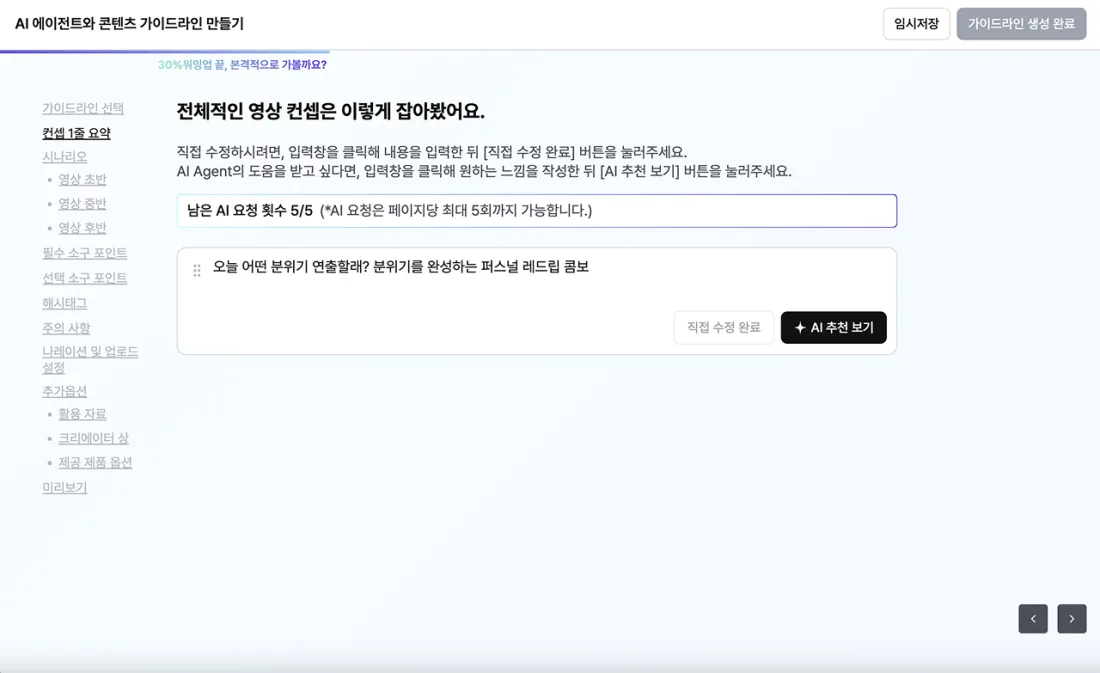
Task: Go to next page with right arrow
Action: (x=1072, y=619)
